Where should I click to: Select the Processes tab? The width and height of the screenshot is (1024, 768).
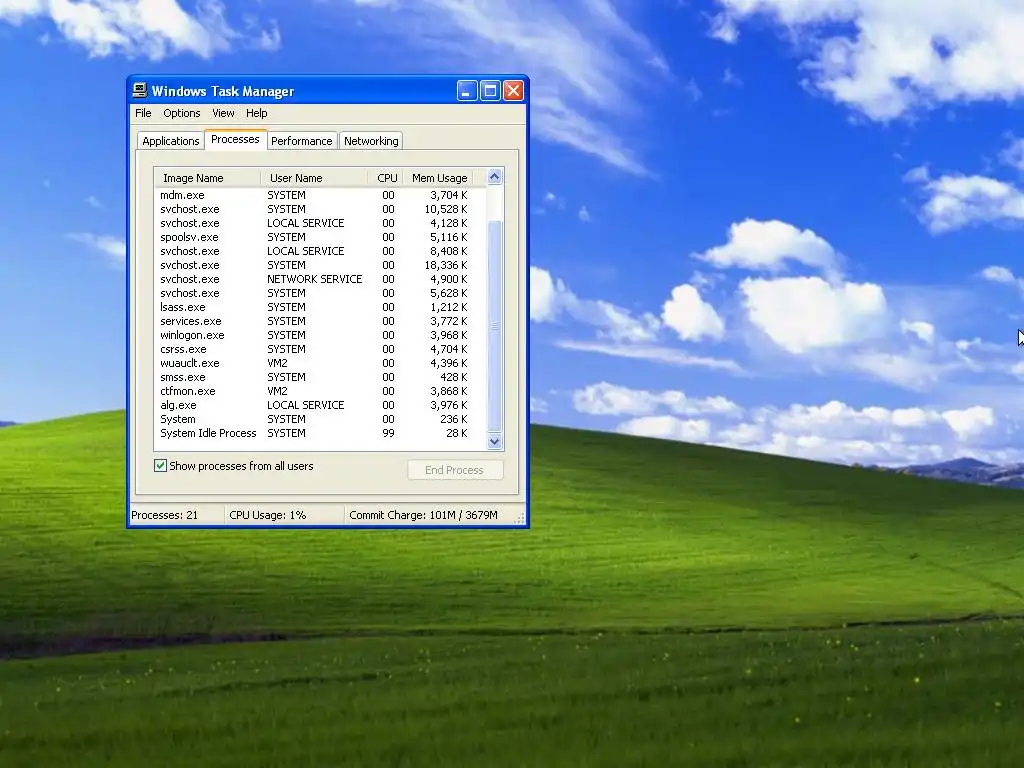[x=235, y=139]
